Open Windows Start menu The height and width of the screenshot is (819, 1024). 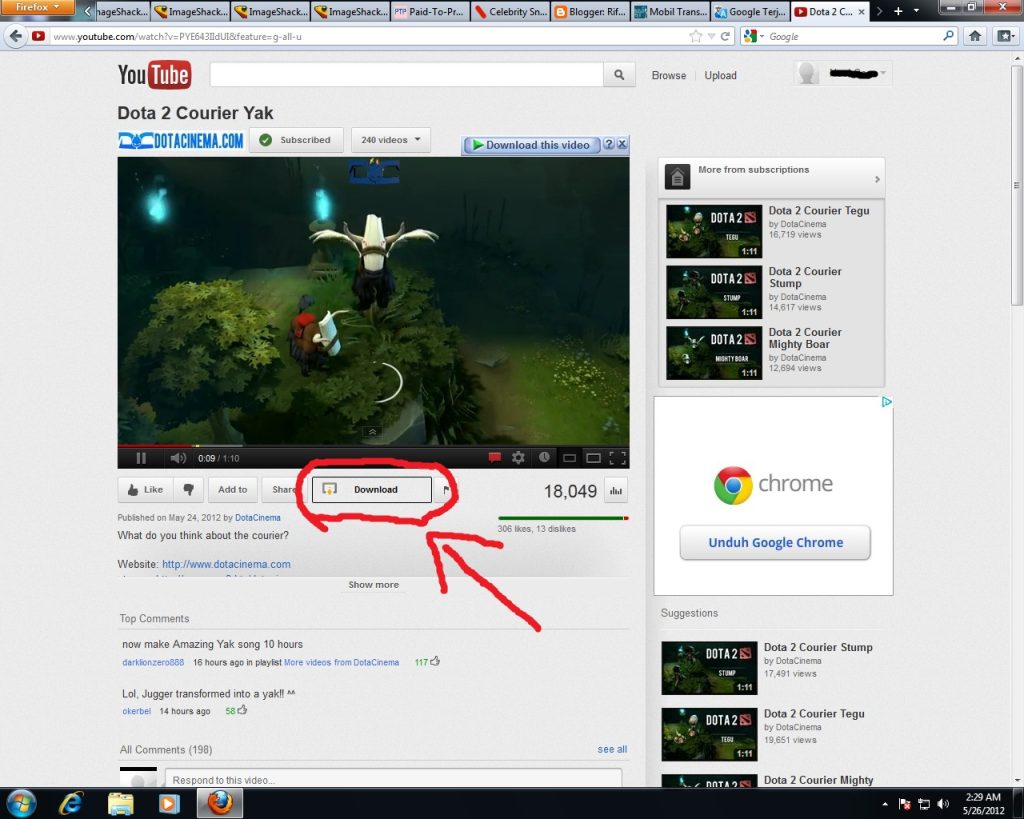[21, 803]
